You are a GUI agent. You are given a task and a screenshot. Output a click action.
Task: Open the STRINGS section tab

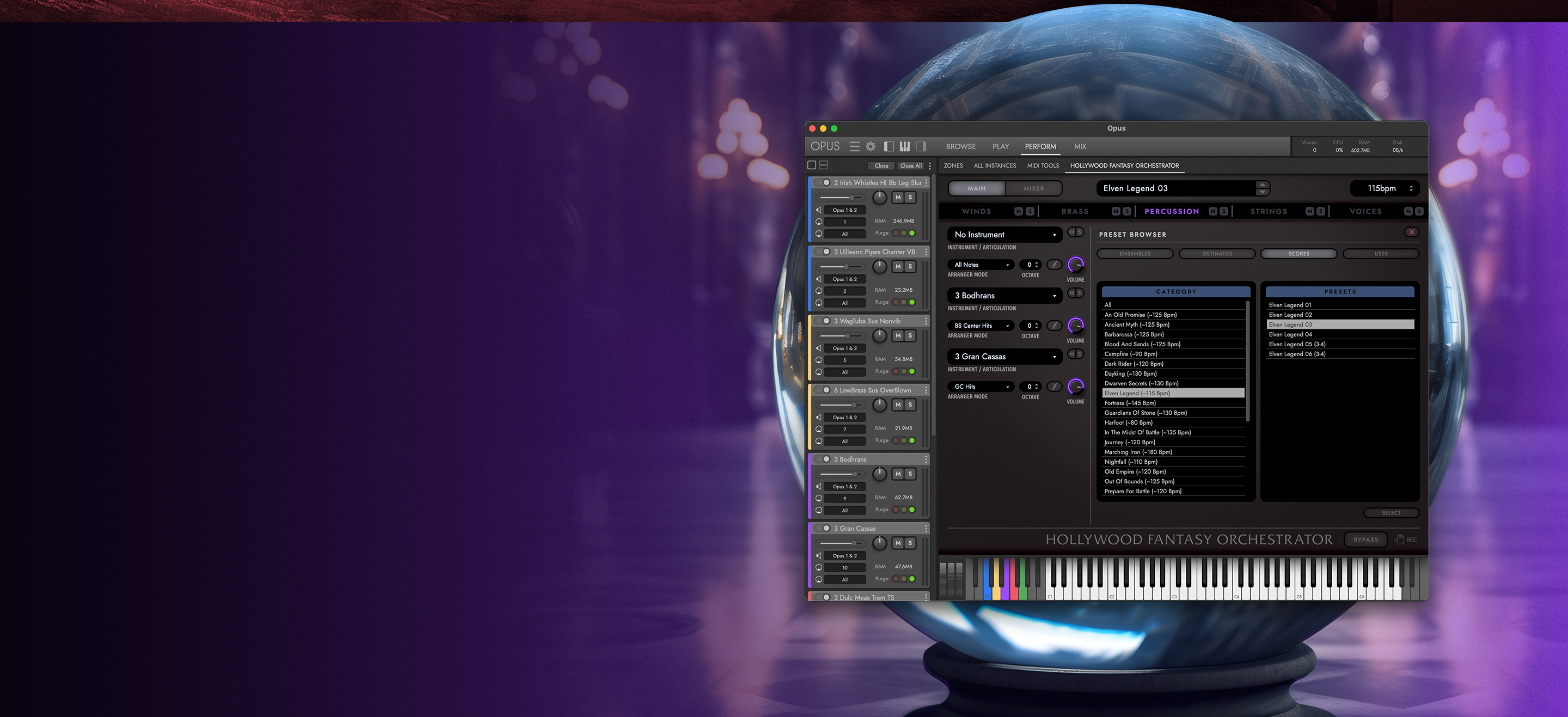[1269, 212]
